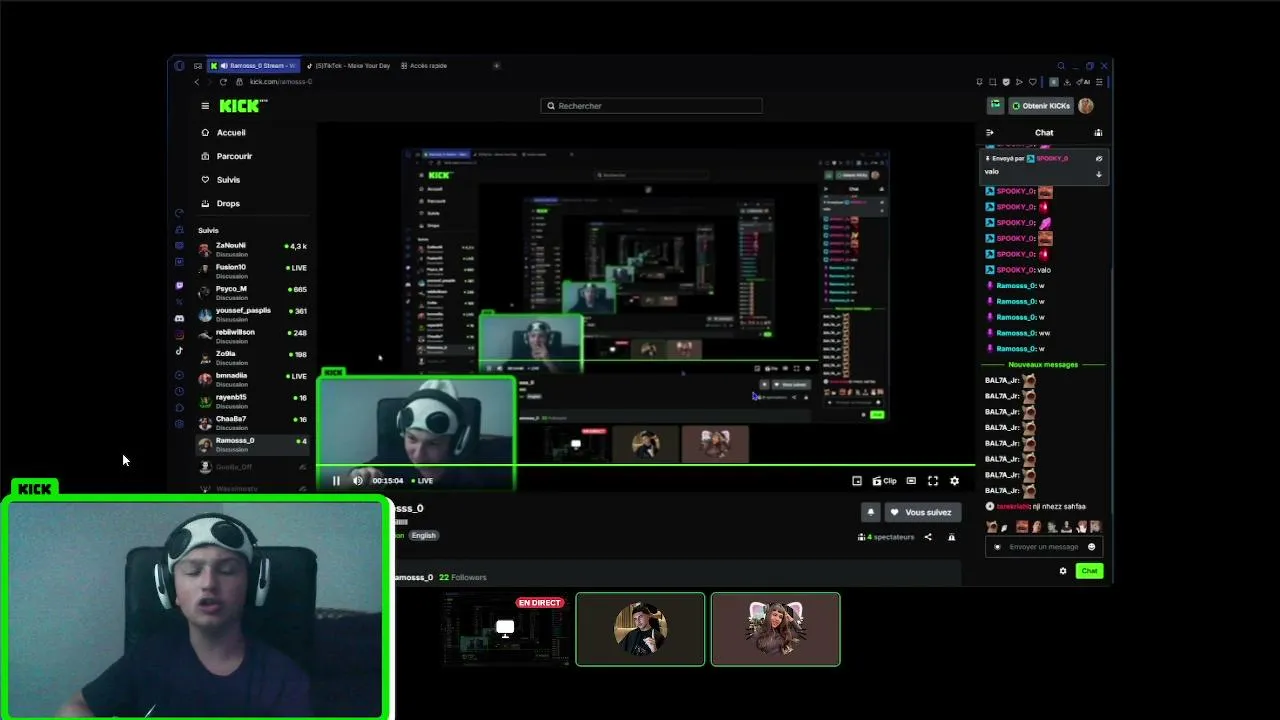Share the stream via share icon
This screenshot has height=720, width=1280.
(928, 537)
